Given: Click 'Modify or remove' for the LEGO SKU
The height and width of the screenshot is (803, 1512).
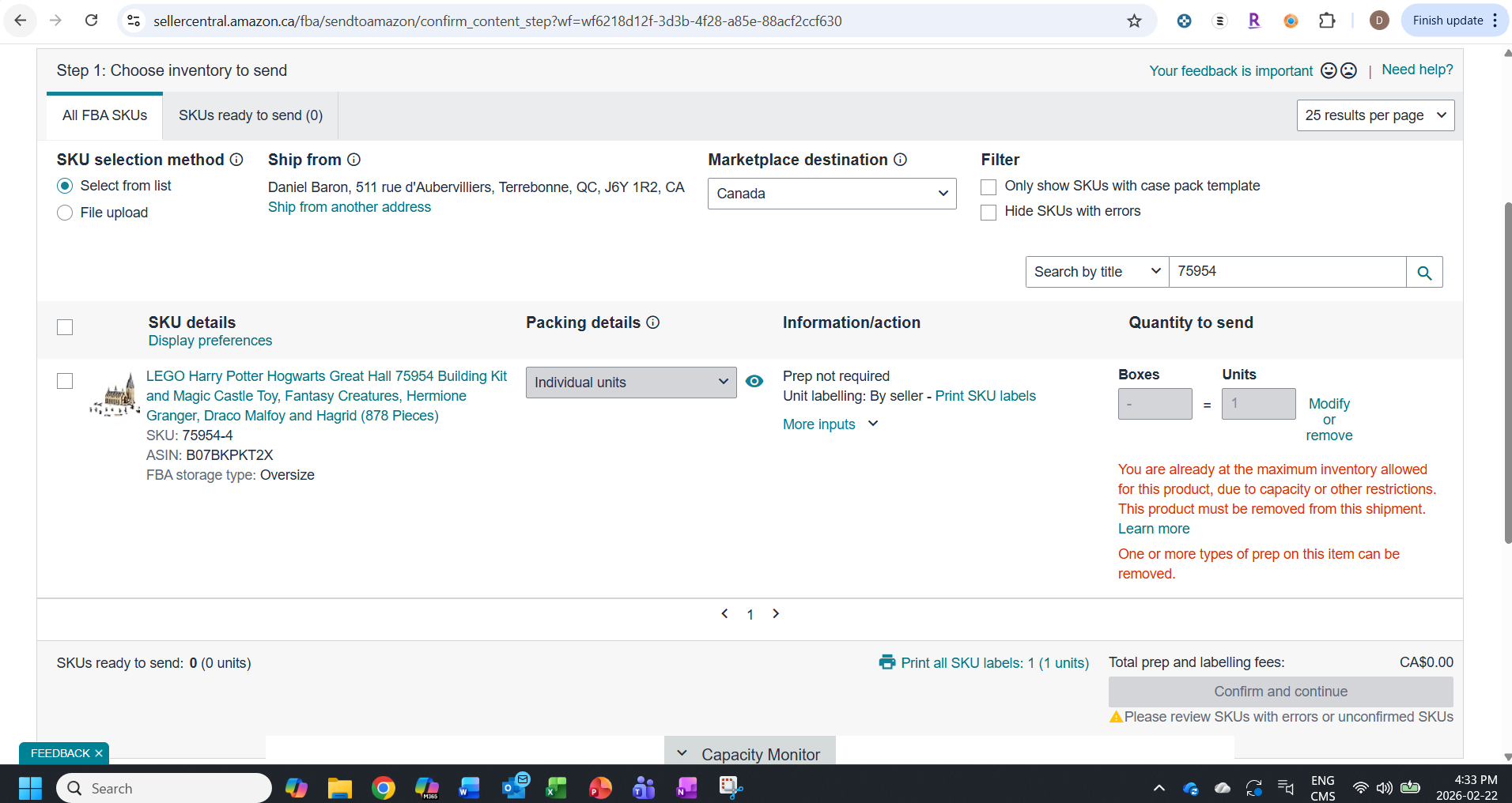Looking at the screenshot, I should point(1329,420).
